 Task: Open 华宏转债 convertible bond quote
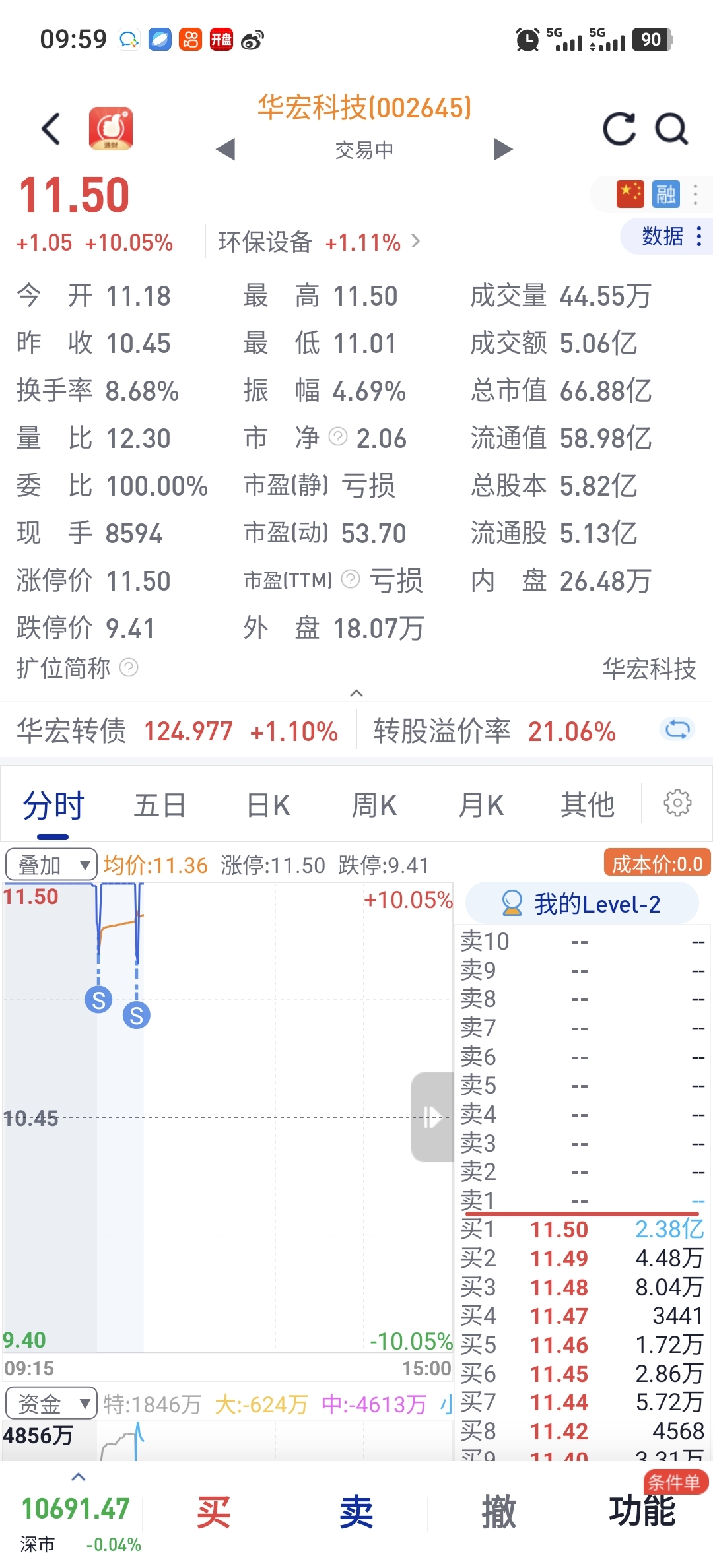177,731
